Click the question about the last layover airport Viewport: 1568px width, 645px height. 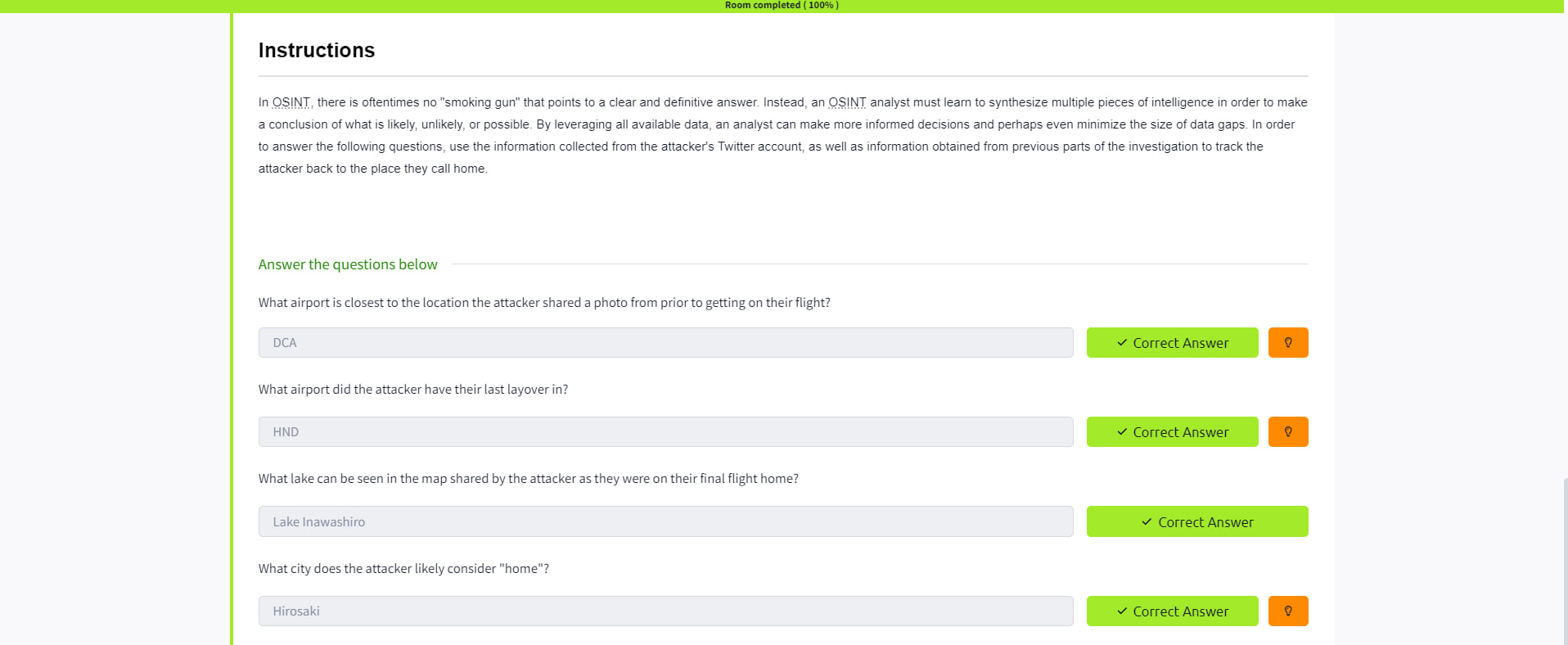[412, 390]
